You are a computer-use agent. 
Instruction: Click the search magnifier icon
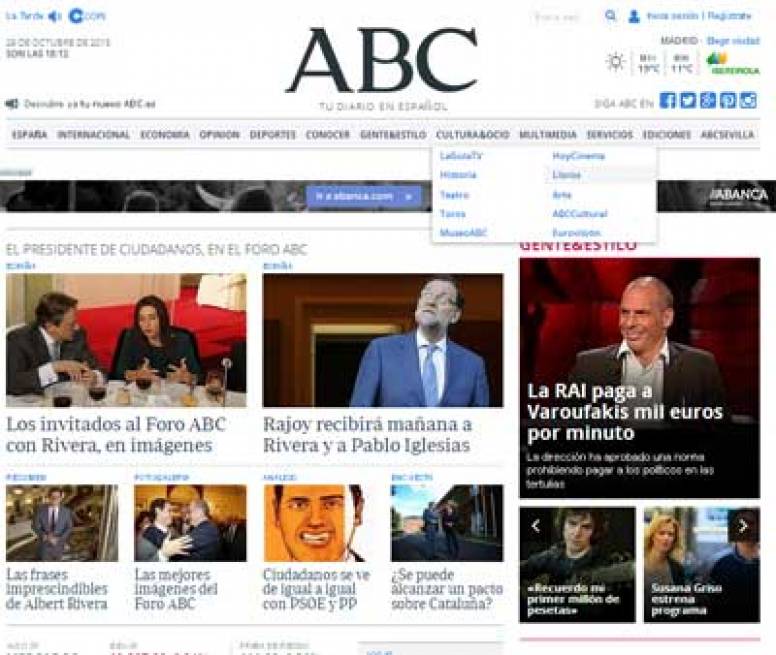click(x=611, y=16)
